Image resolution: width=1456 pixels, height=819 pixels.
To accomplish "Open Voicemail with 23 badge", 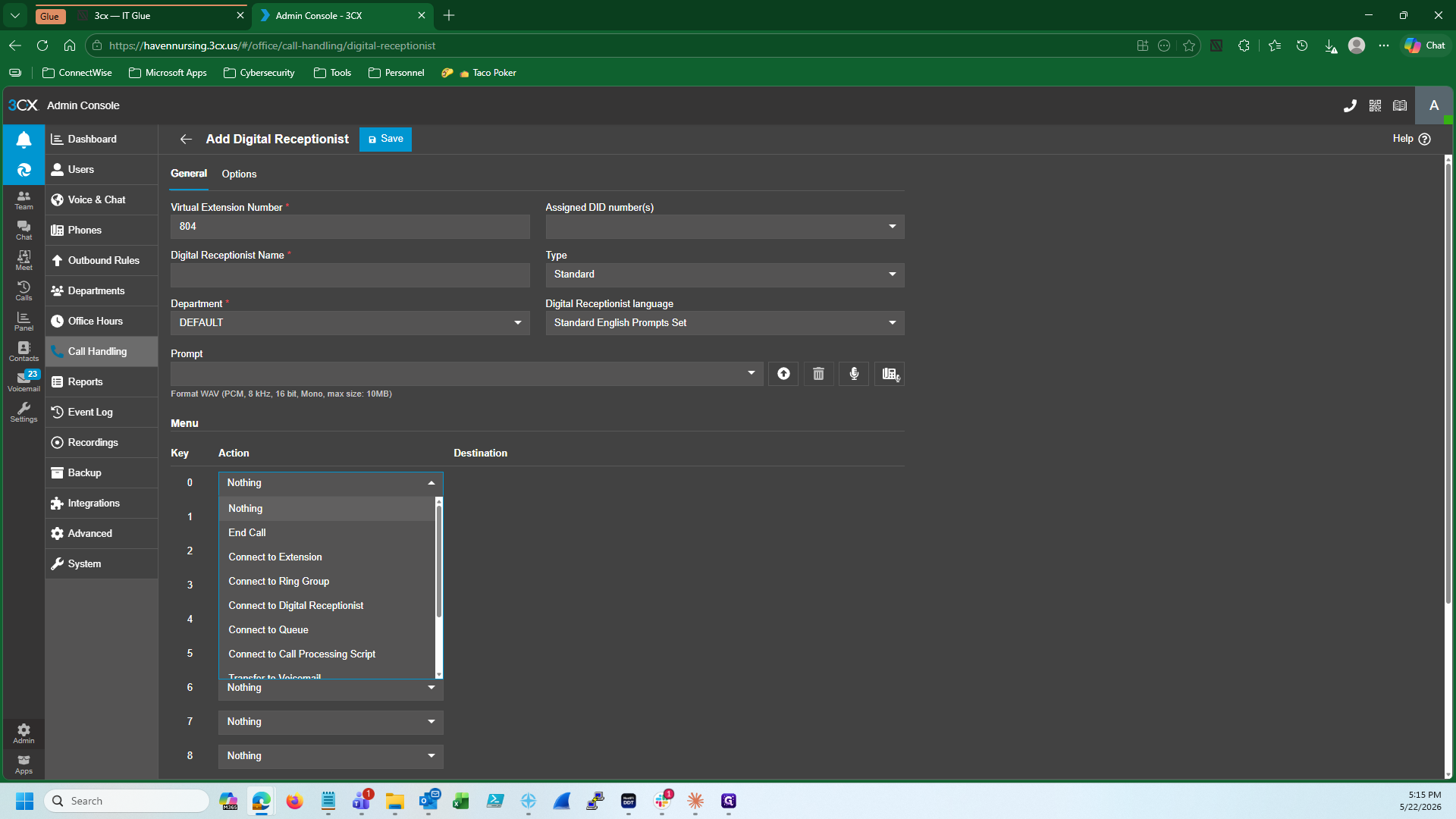I will click(x=24, y=381).
